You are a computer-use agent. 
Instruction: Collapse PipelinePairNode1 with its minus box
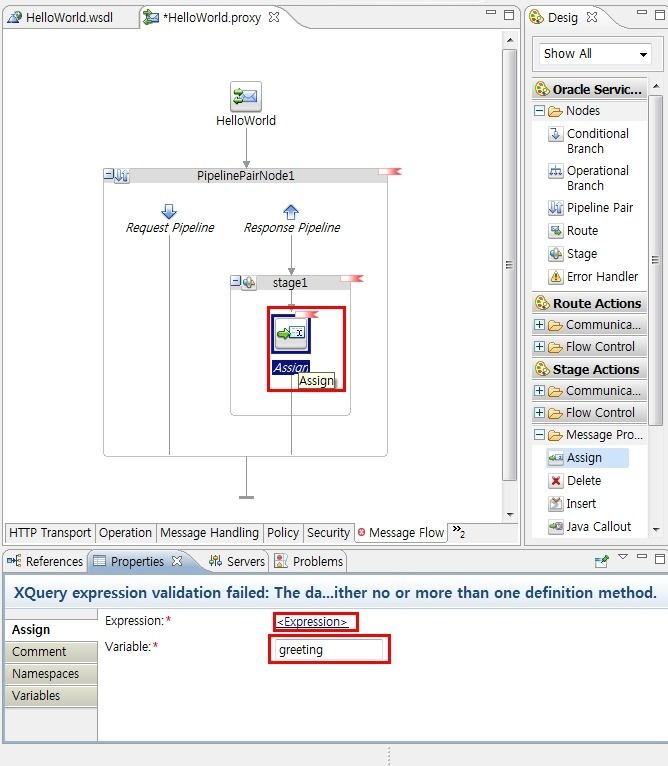point(108,173)
